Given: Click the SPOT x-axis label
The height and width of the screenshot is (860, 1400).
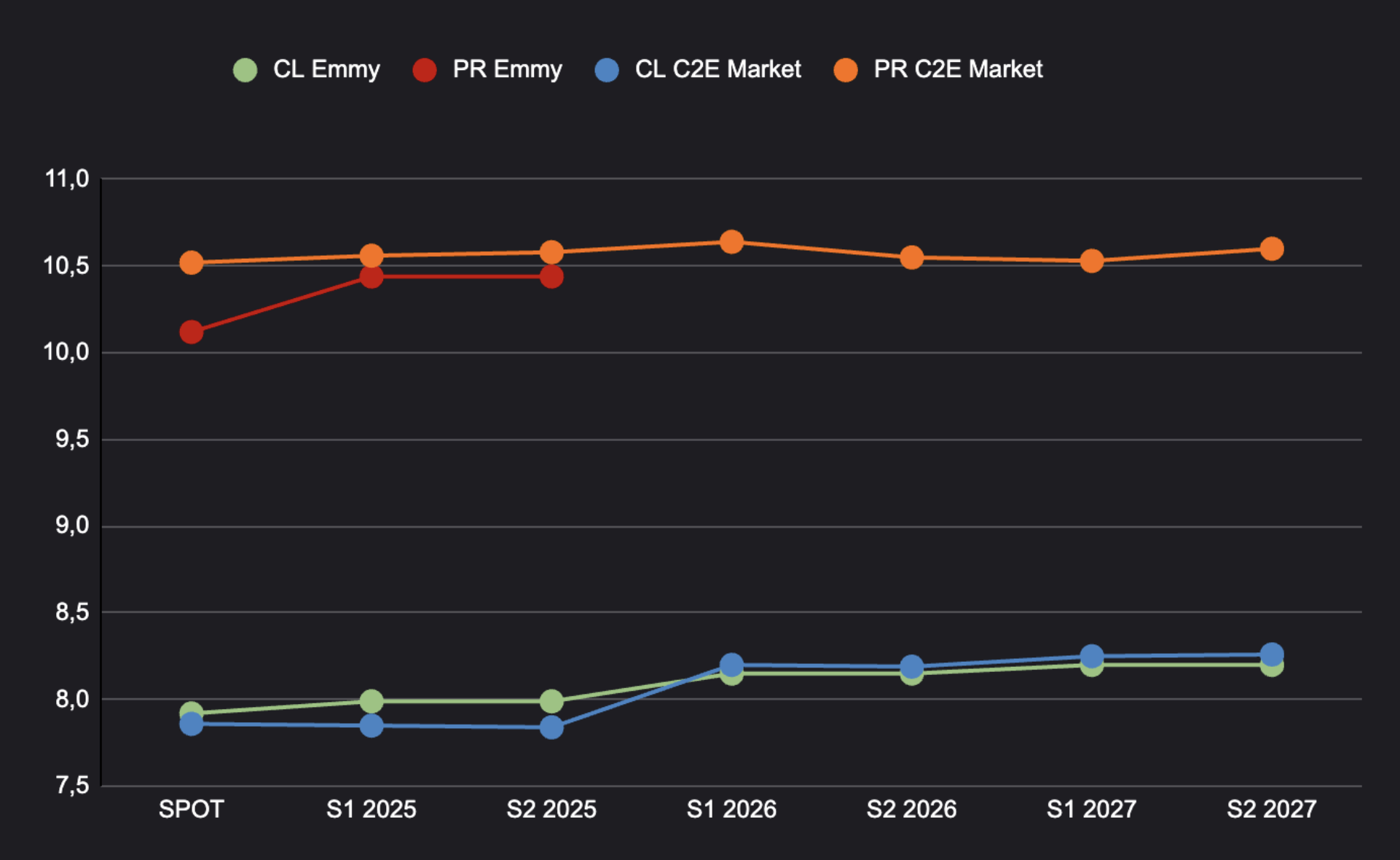Looking at the screenshot, I should point(192,809).
